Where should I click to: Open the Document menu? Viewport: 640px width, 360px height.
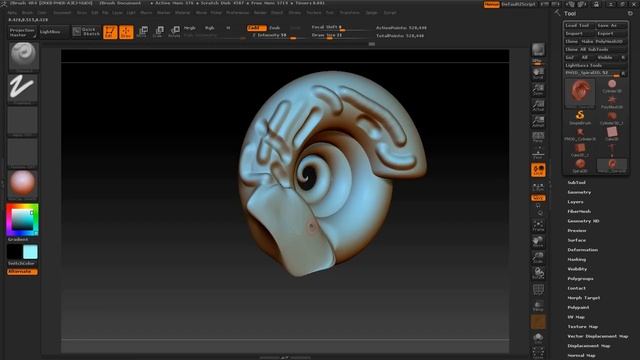point(62,13)
